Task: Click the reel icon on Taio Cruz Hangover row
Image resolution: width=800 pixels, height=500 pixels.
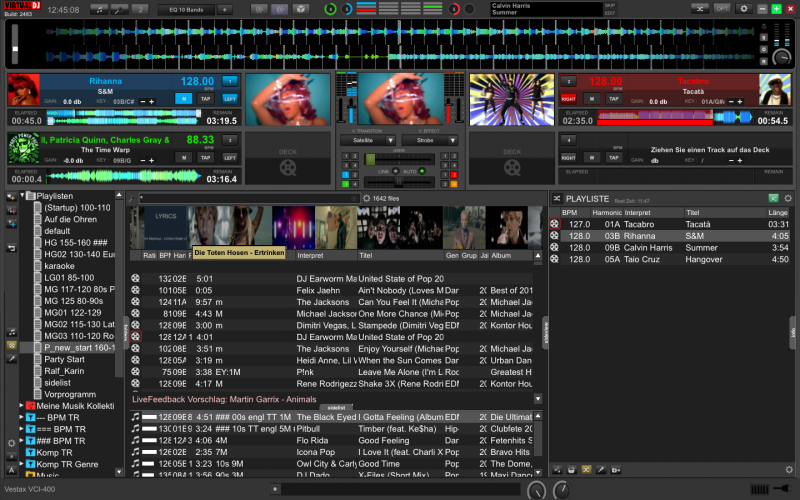Action: pos(554,259)
